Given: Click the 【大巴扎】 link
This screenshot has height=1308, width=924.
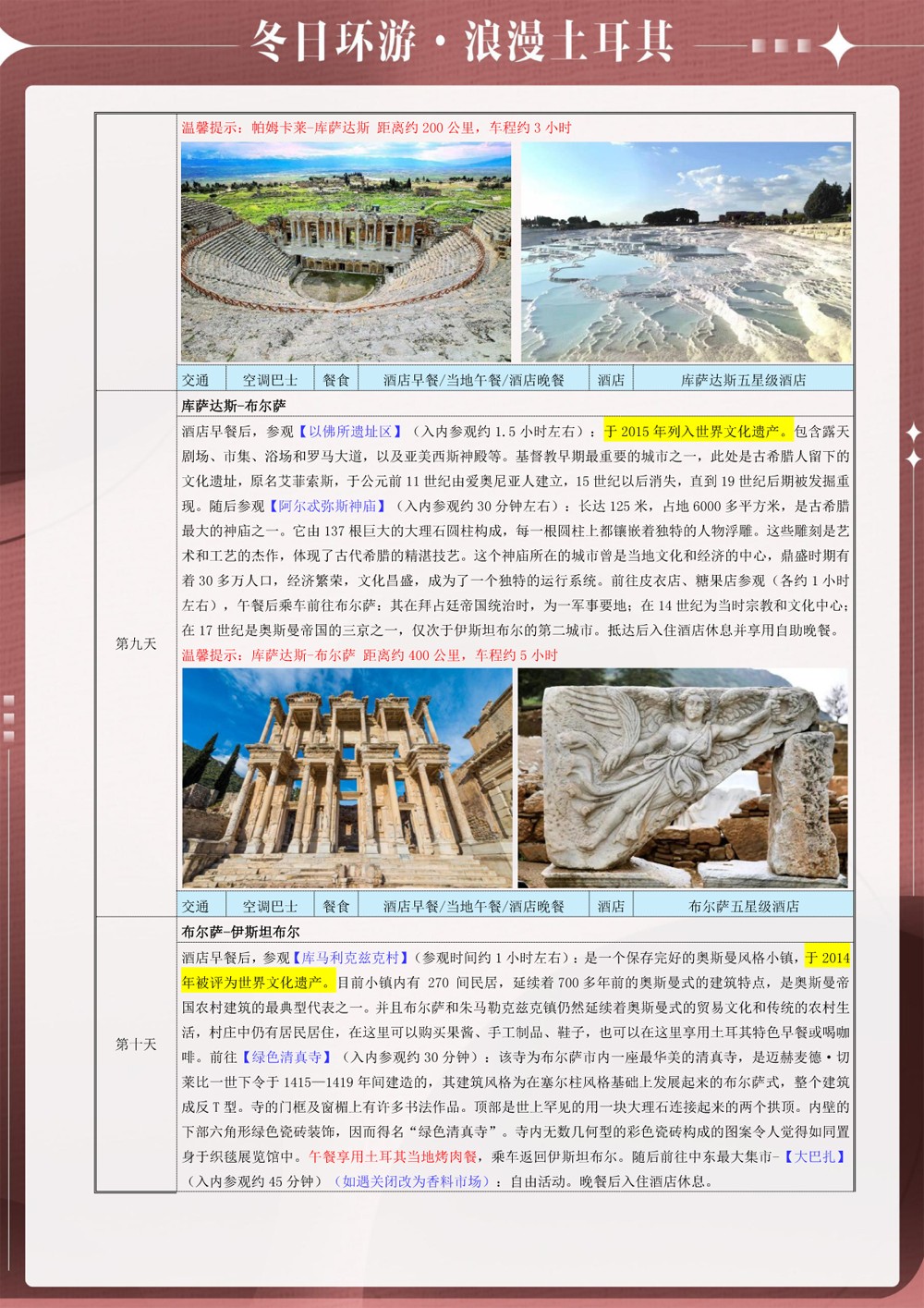Looking at the screenshot, I should click(x=815, y=1156).
